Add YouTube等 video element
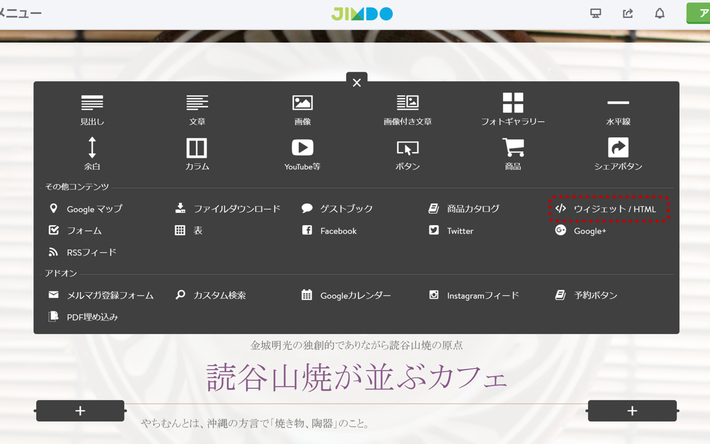710x444 pixels. point(302,154)
